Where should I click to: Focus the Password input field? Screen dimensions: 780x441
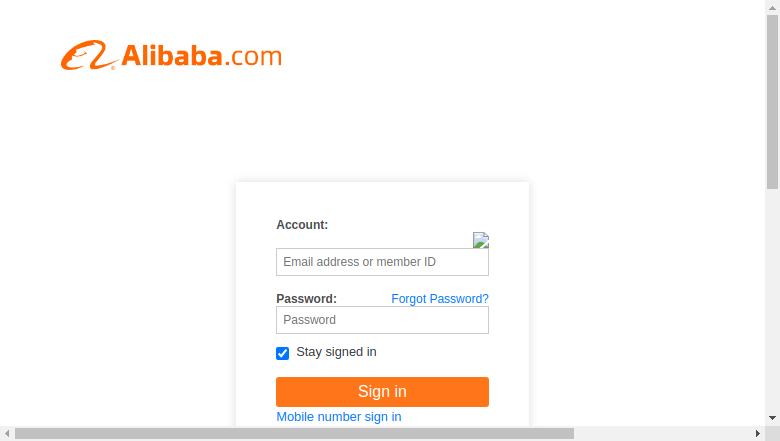pyautogui.click(x=382, y=320)
